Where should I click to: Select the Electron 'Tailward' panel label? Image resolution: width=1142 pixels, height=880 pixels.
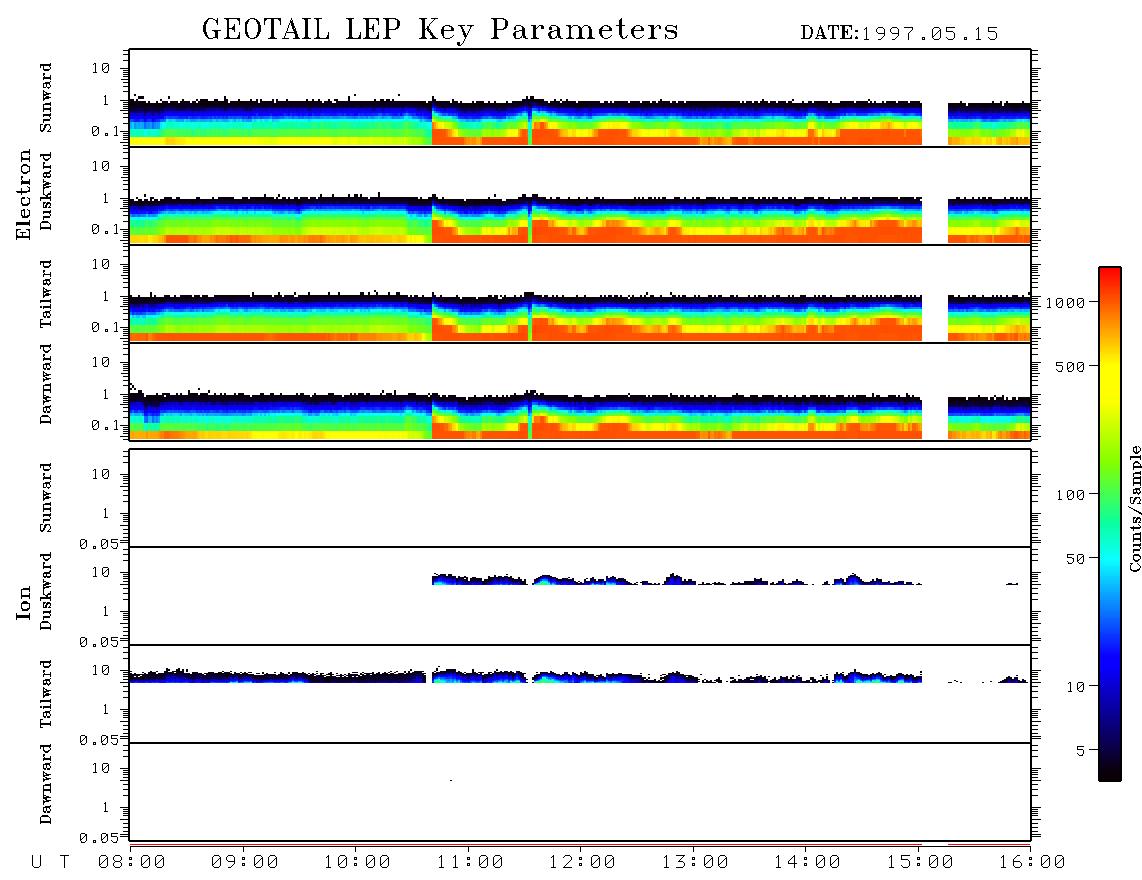click(46, 293)
